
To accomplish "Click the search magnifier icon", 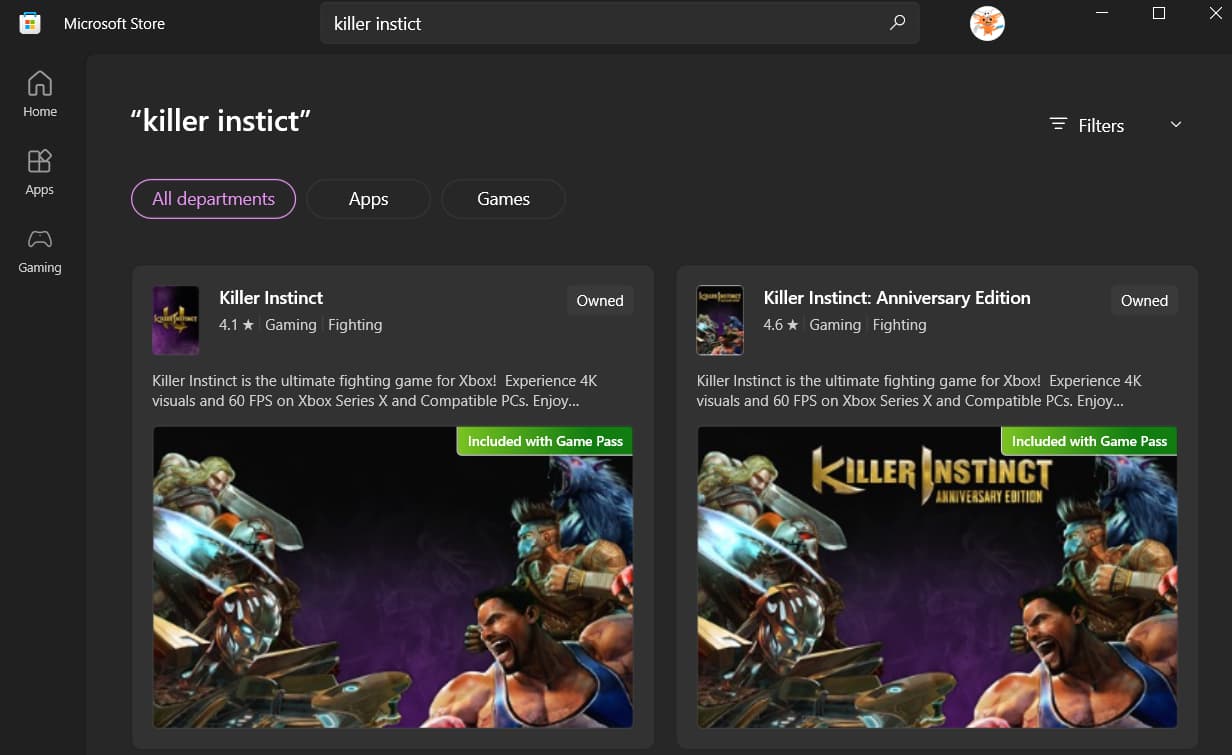I will click(897, 23).
